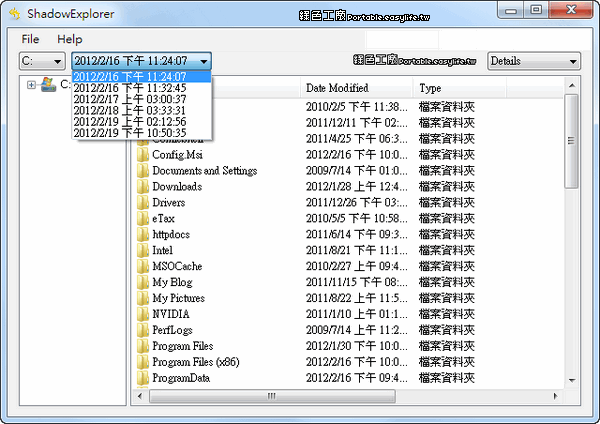Image resolution: width=600 pixels, height=424 pixels.
Task: Click the httpdocs folder icon
Action: coord(143,235)
